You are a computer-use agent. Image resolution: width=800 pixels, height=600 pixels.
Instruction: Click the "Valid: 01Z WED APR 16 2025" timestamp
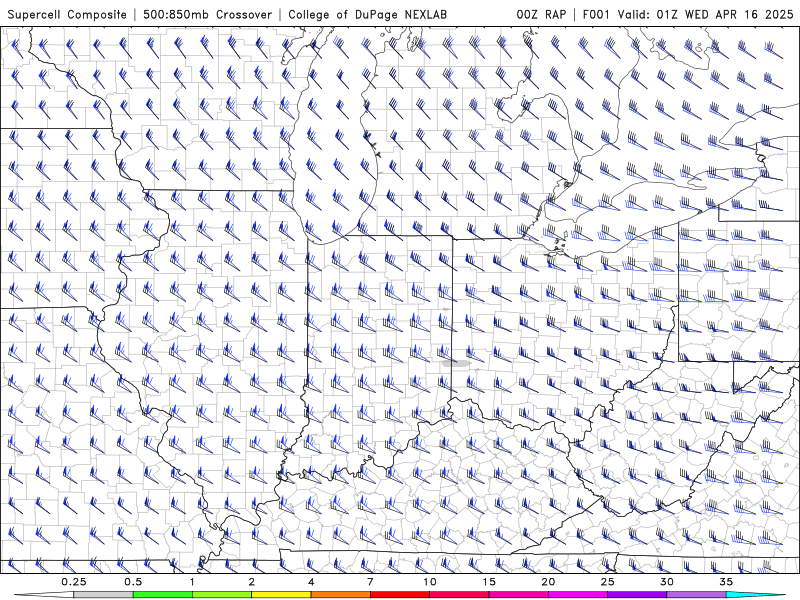click(705, 14)
